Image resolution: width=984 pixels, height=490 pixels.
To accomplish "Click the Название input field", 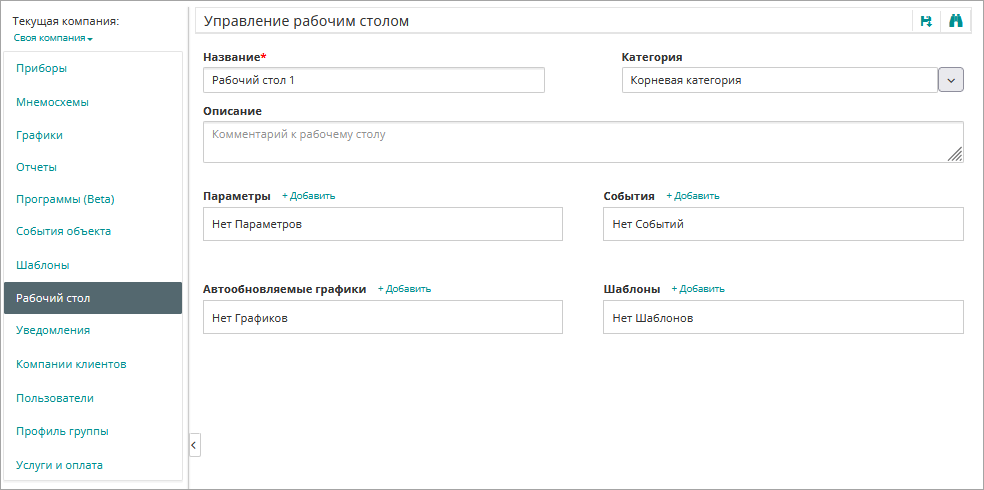I will [373, 80].
